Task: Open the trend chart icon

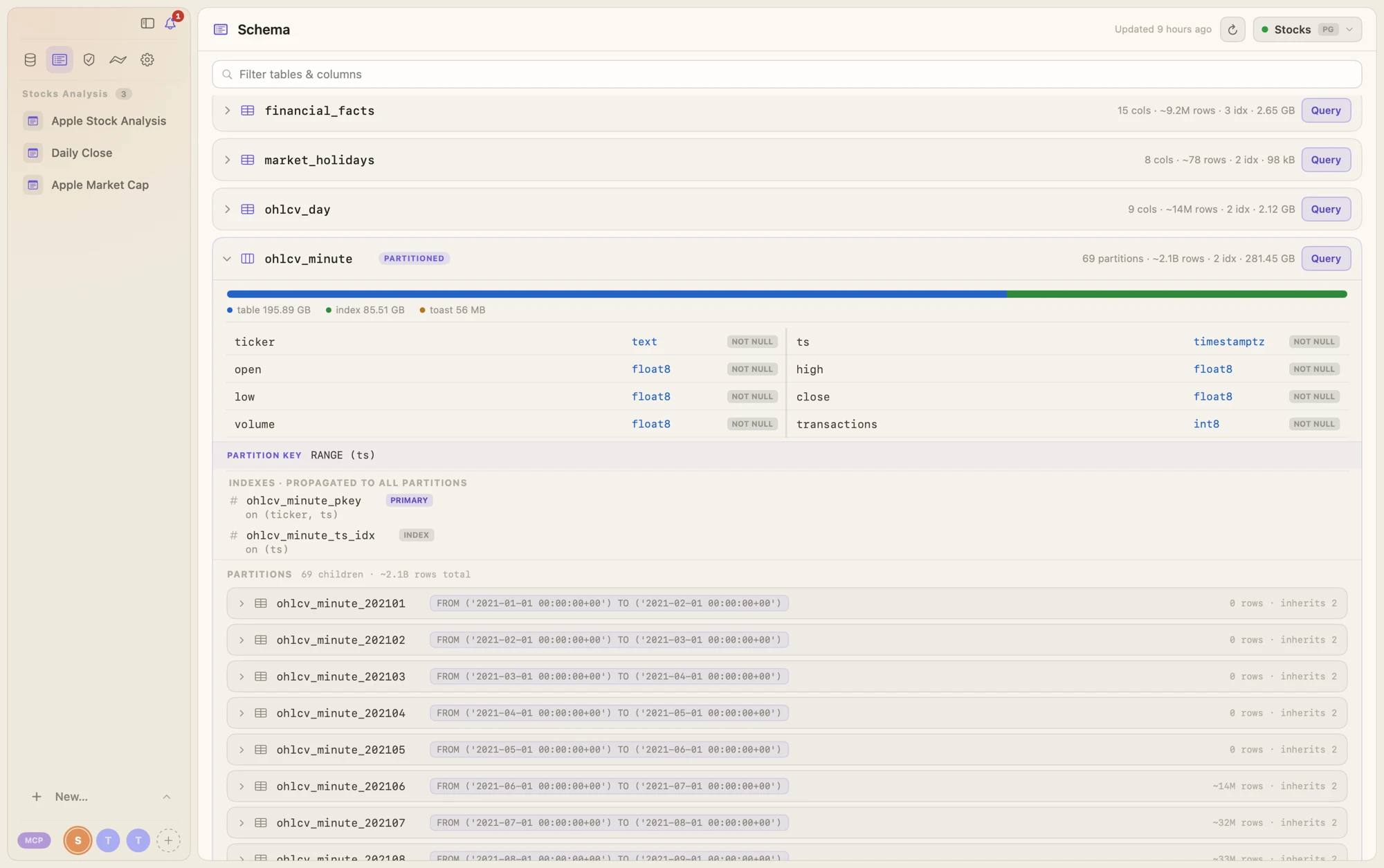Action: point(118,59)
